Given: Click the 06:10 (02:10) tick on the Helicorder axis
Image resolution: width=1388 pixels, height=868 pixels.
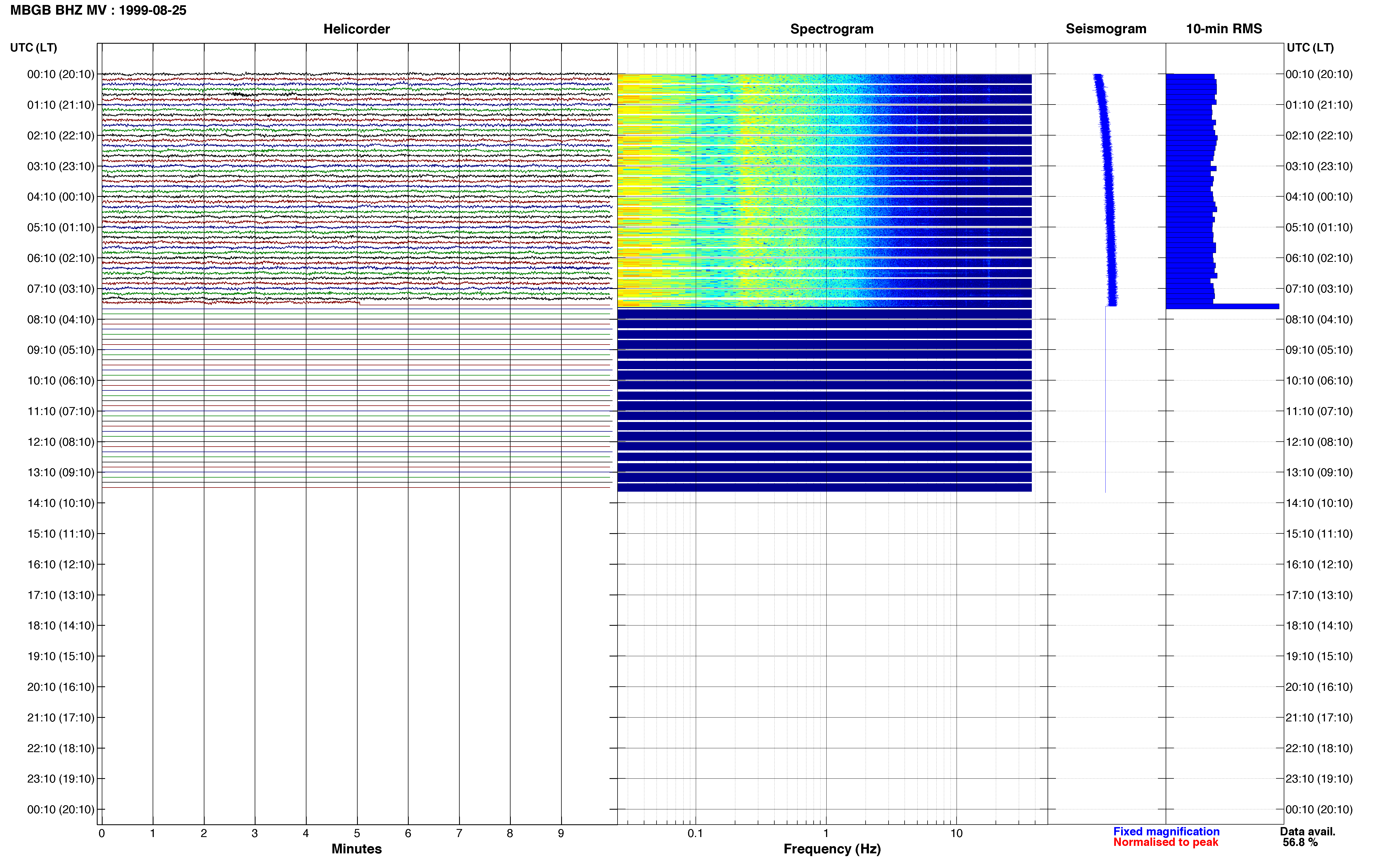Looking at the screenshot, I should pyautogui.click(x=61, y=258).
